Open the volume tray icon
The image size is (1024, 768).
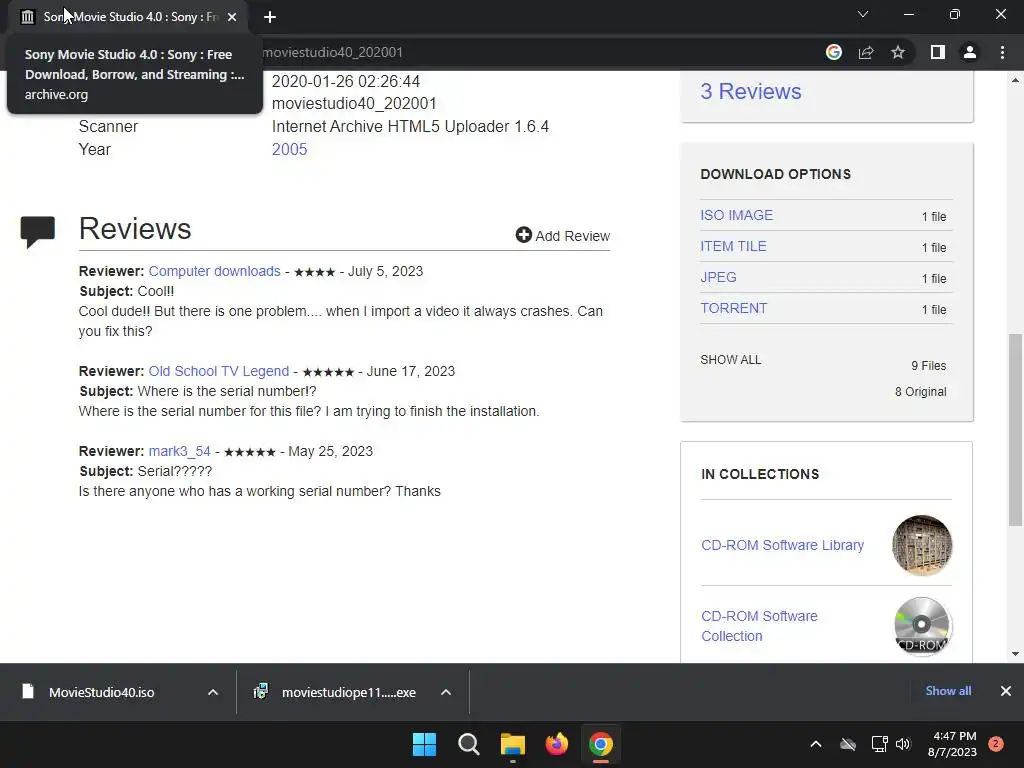(903, 744)
